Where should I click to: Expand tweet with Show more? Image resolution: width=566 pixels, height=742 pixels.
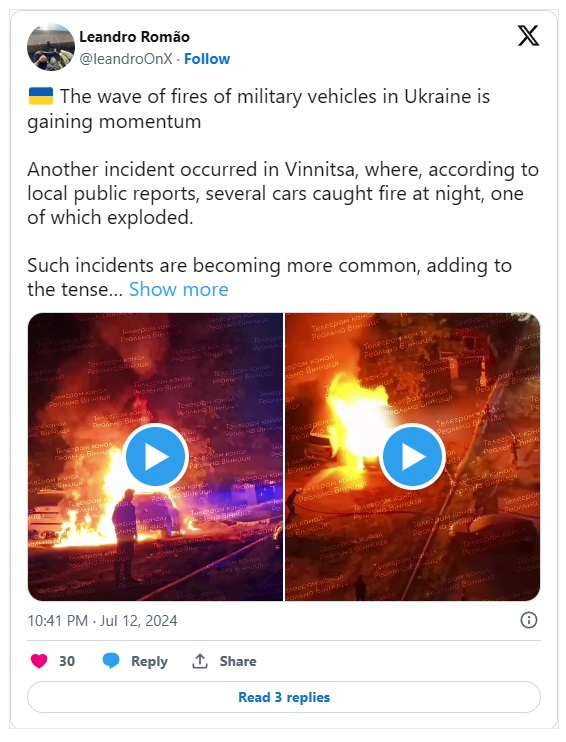click(178, 289)
